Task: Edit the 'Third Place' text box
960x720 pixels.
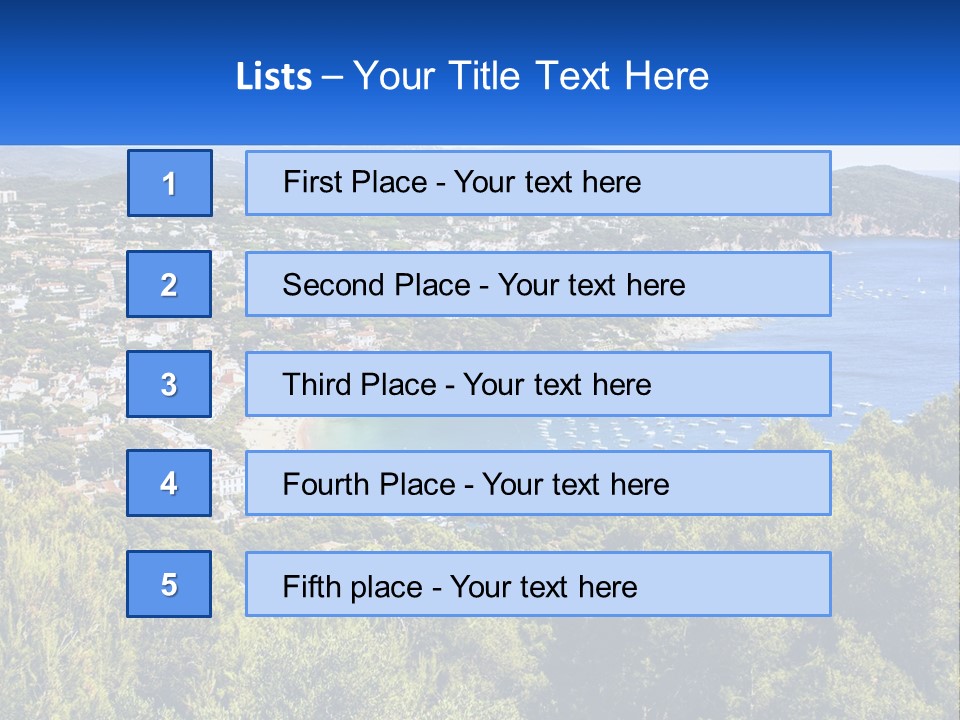Action: (x=538, y=384)
